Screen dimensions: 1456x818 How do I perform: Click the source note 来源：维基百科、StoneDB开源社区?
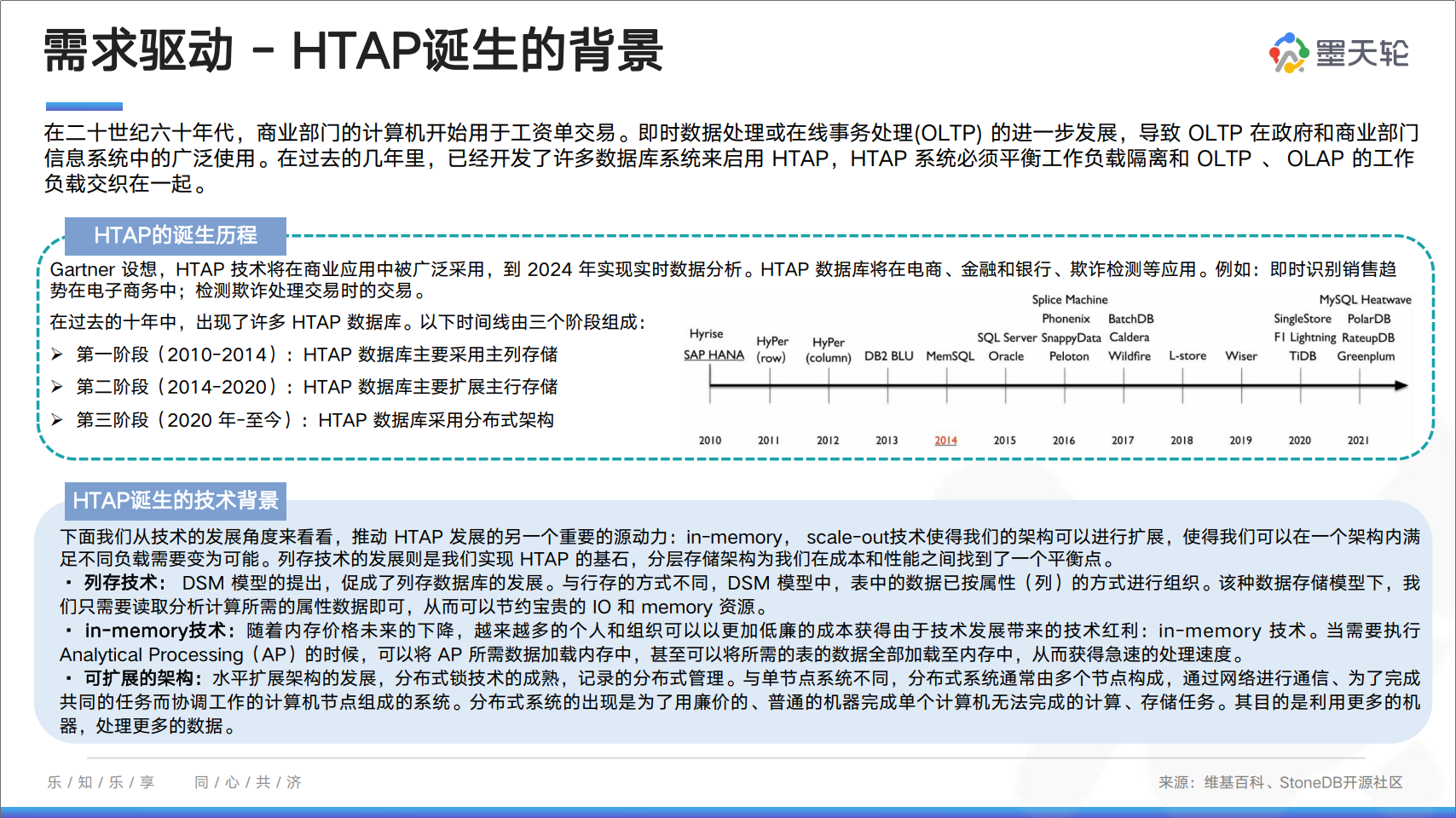(1280, 782)
